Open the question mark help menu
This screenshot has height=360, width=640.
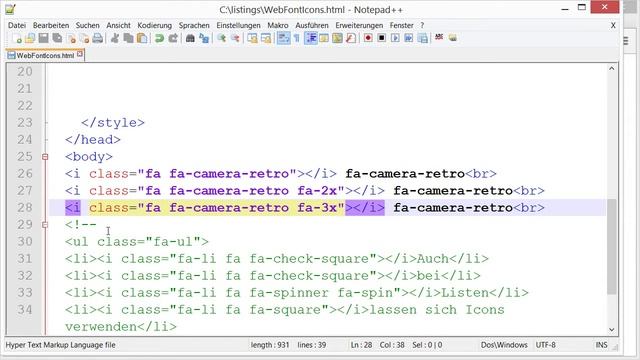point(422,25)
